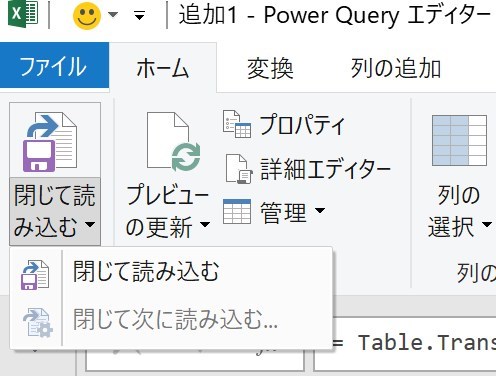Collapse the 閉じて読み込む ribbon dropdown arrow
The height and width of the screenshot is (376, 496).
point(90,224)
